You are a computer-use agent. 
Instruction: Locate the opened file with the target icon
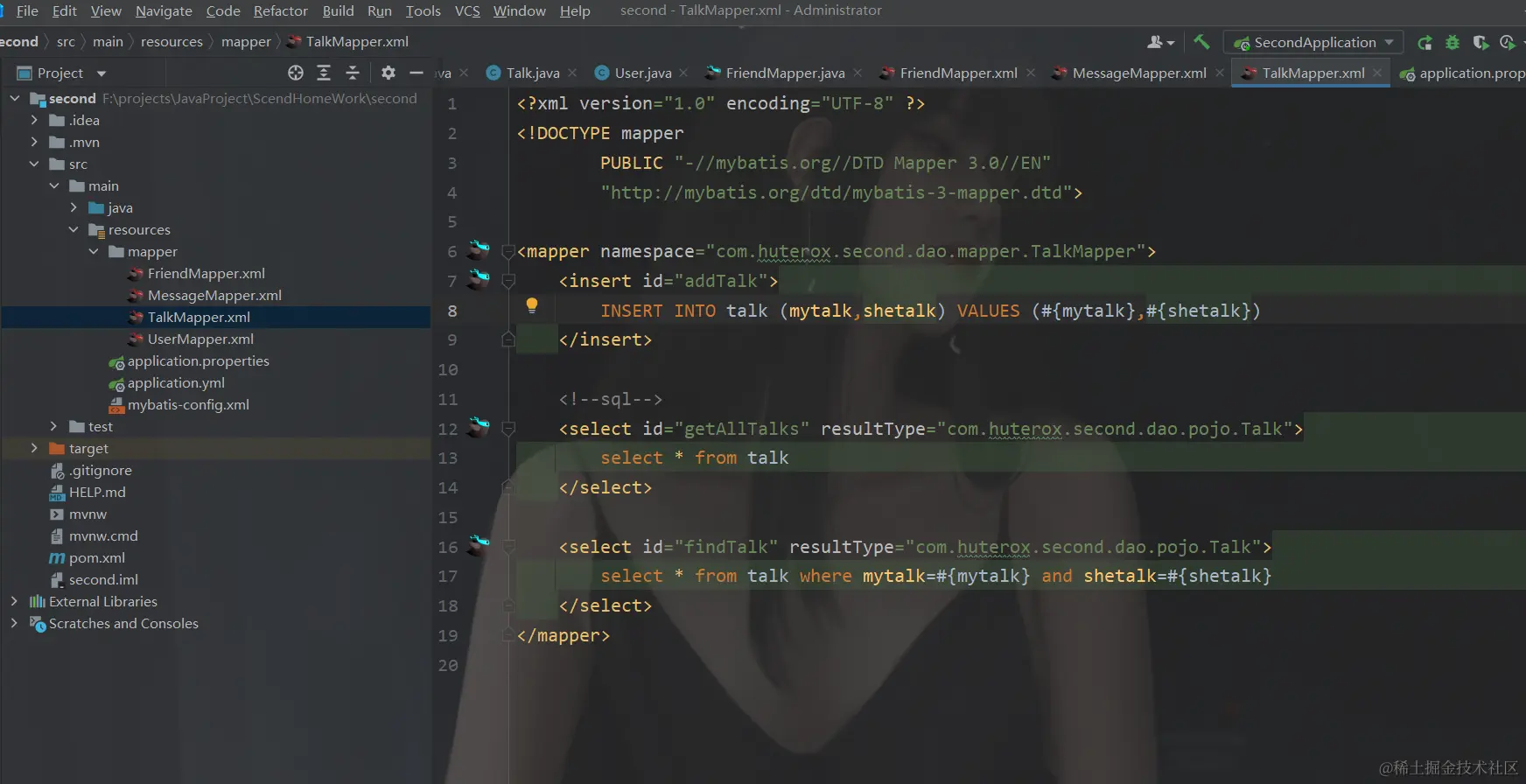pos(296,73)
